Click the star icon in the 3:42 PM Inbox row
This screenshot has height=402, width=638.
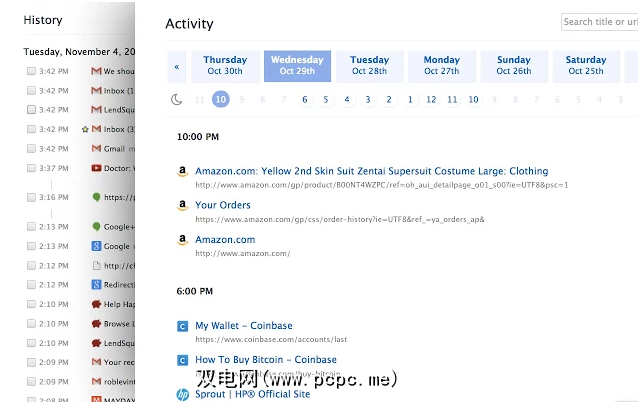[85, 129]
